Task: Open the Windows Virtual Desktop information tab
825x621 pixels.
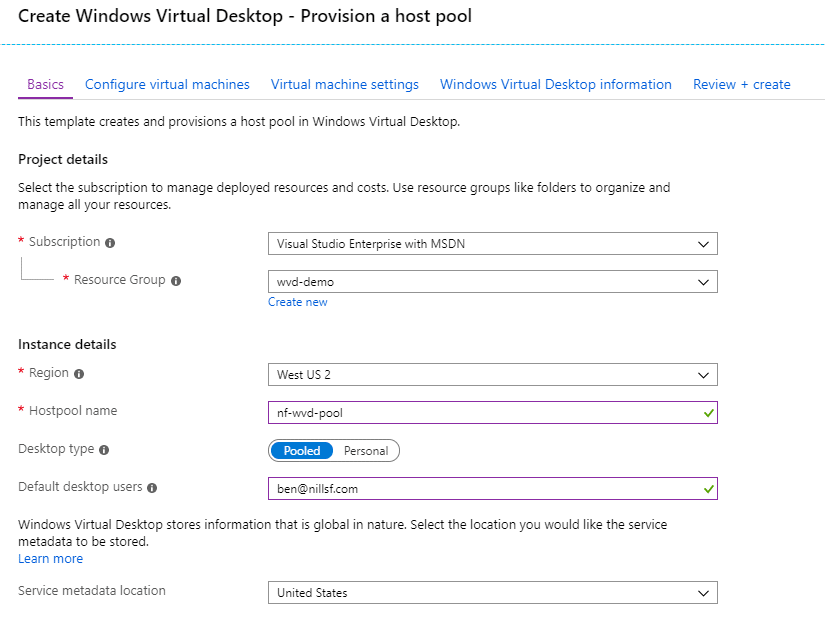Action: 556,84
